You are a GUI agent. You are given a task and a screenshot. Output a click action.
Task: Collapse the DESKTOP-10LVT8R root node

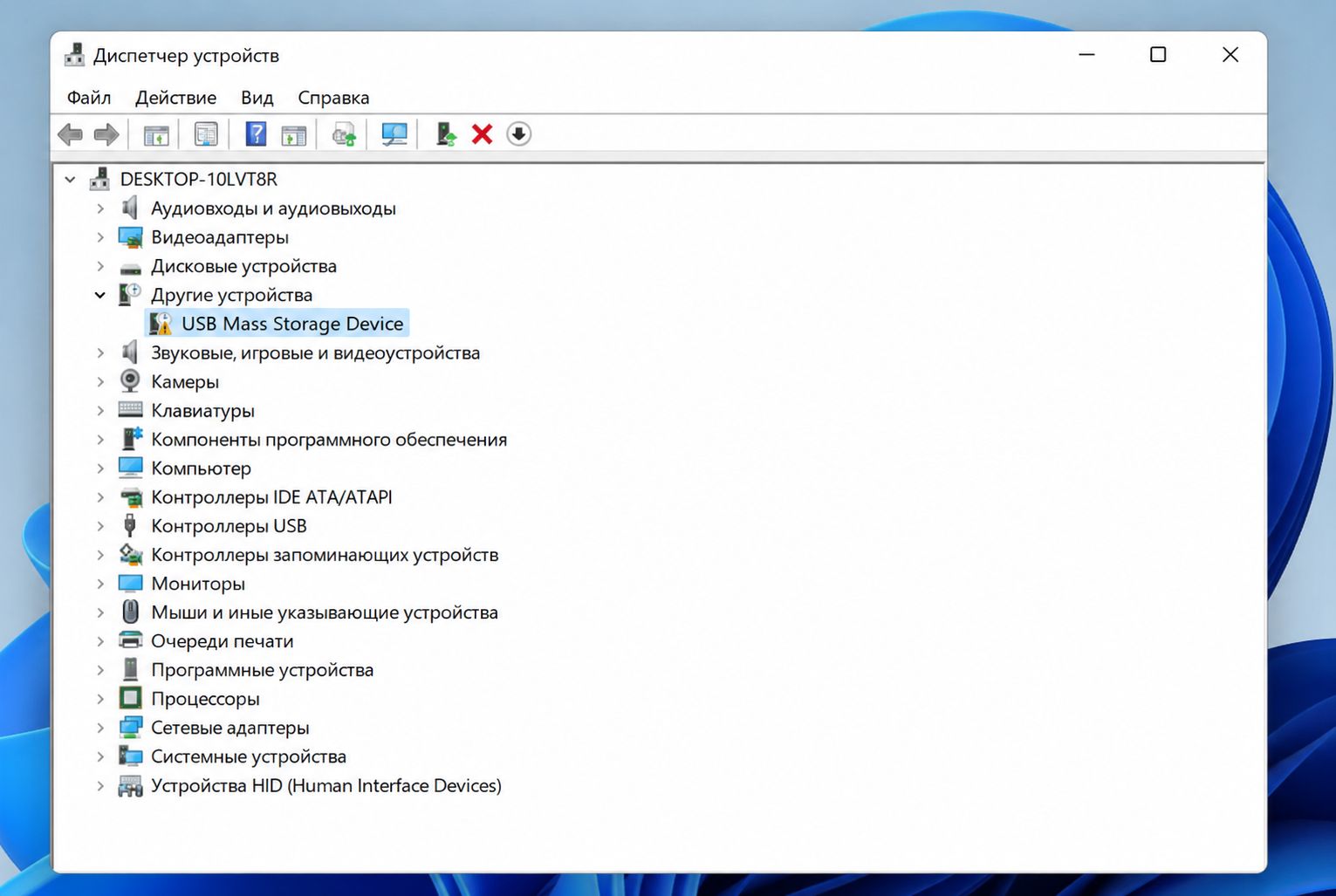pos(70,179)
